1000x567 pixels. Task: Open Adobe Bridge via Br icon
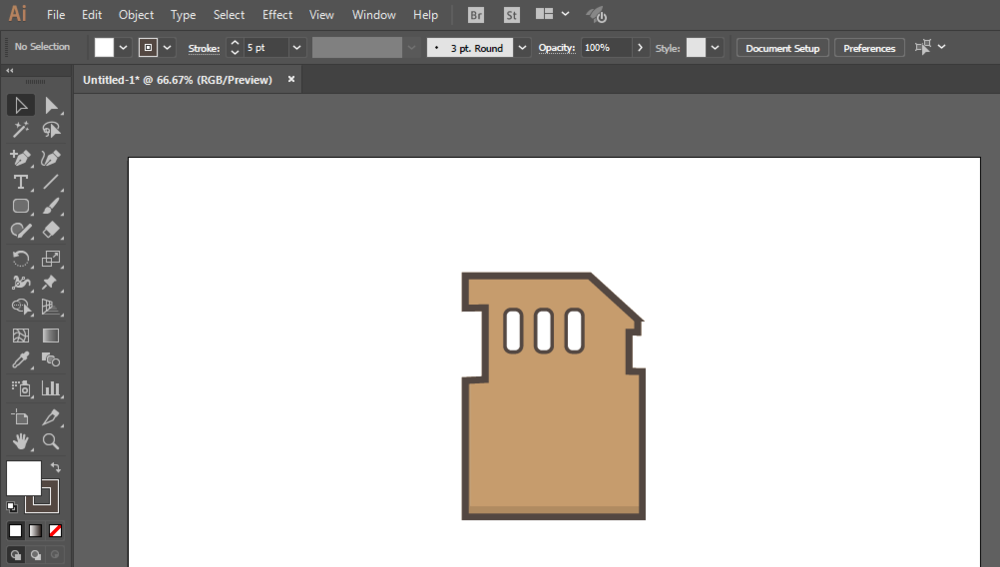tap(476, 15)
